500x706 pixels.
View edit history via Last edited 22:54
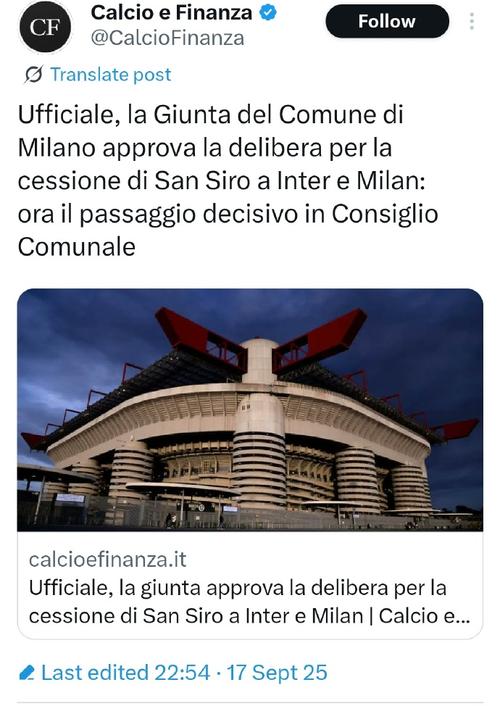[x=125, y=673]
